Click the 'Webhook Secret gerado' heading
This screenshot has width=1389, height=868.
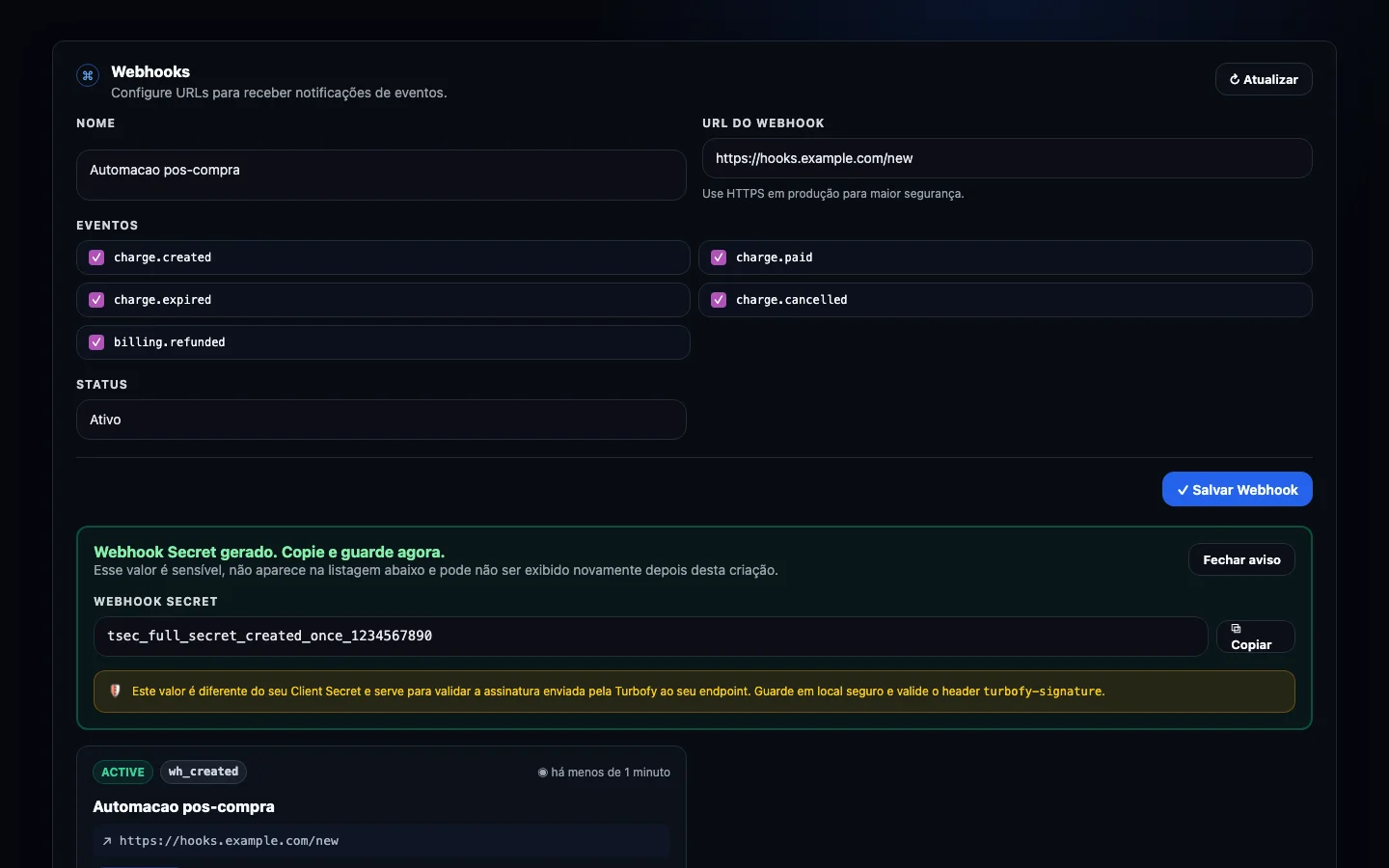269,552
